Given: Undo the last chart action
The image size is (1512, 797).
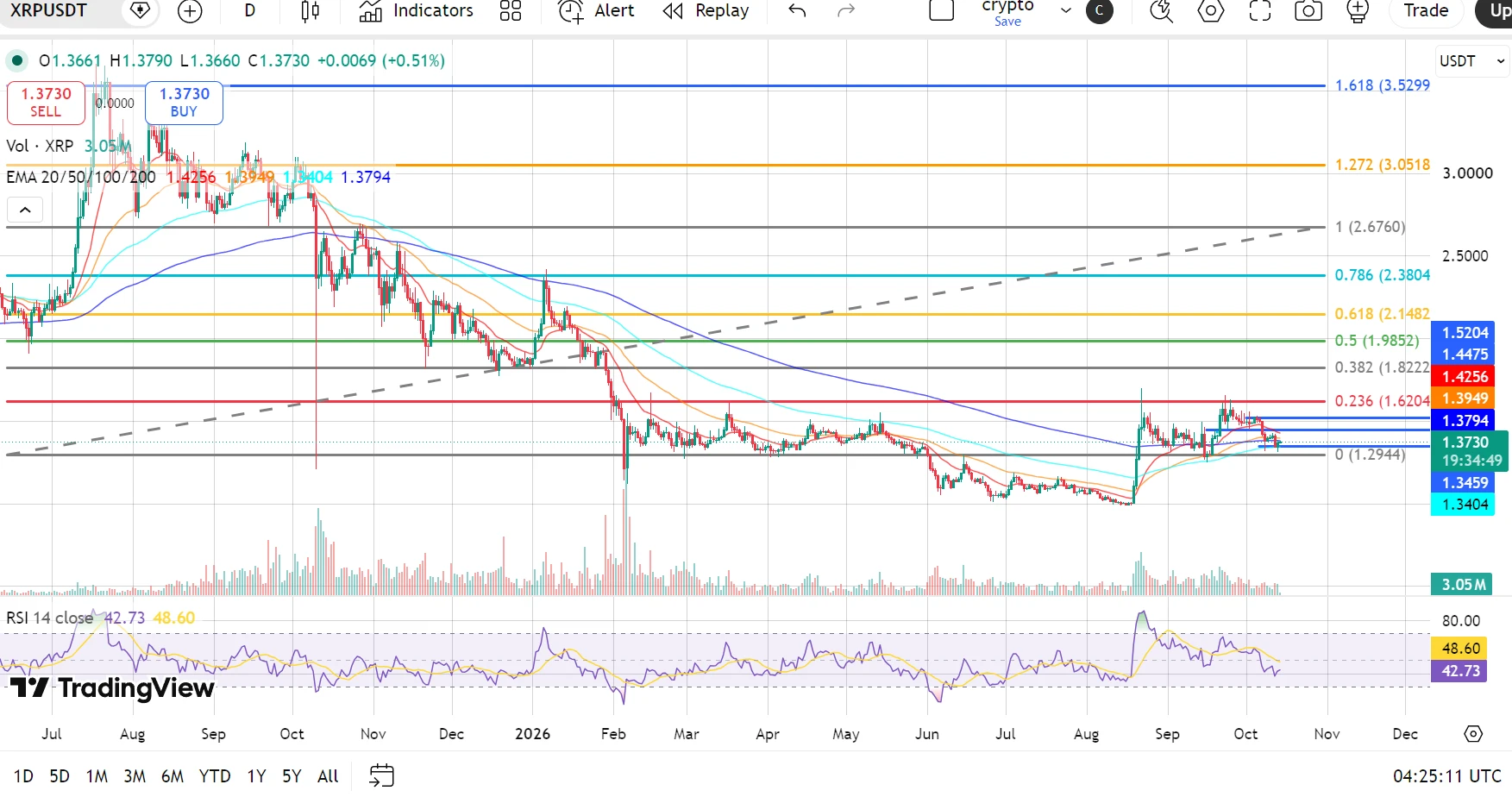Looking at the screenshot, I should click(x=797, y=11).
